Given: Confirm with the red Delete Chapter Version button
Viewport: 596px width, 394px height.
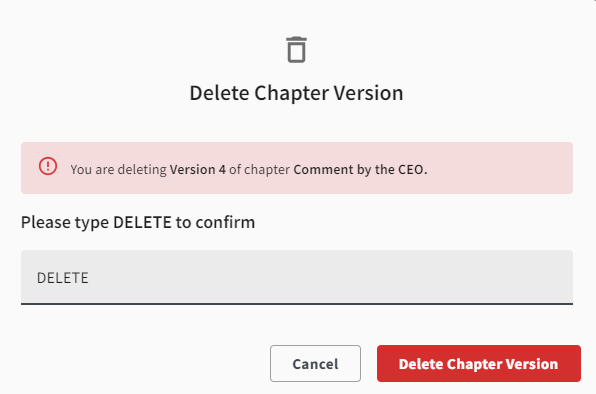Looking at the screenshot, I should pyautogui.click(x=479, y=364).
